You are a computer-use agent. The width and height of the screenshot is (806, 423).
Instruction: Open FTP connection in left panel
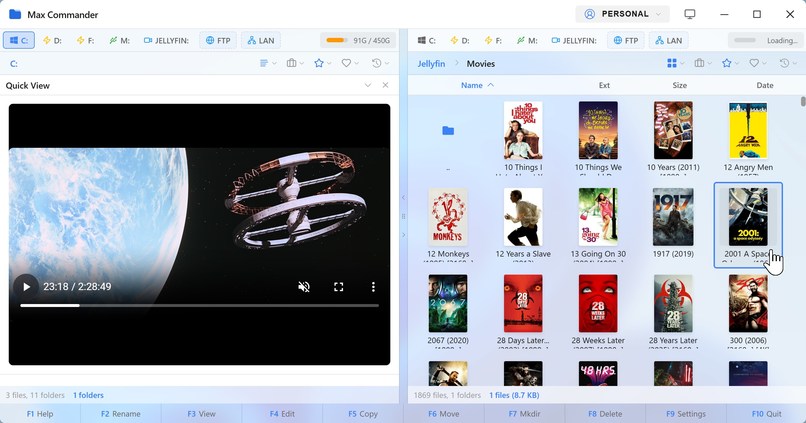point(218,40)
